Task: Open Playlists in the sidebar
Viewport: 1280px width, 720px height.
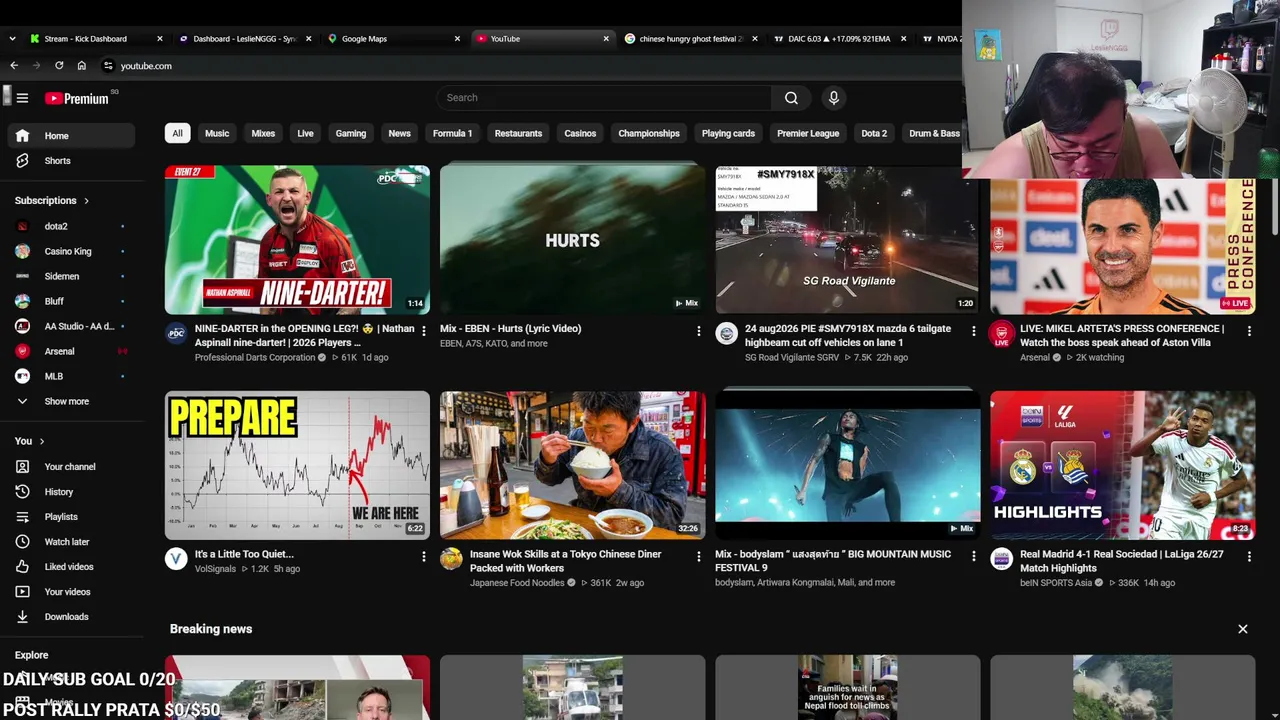Action: point(72,517)
